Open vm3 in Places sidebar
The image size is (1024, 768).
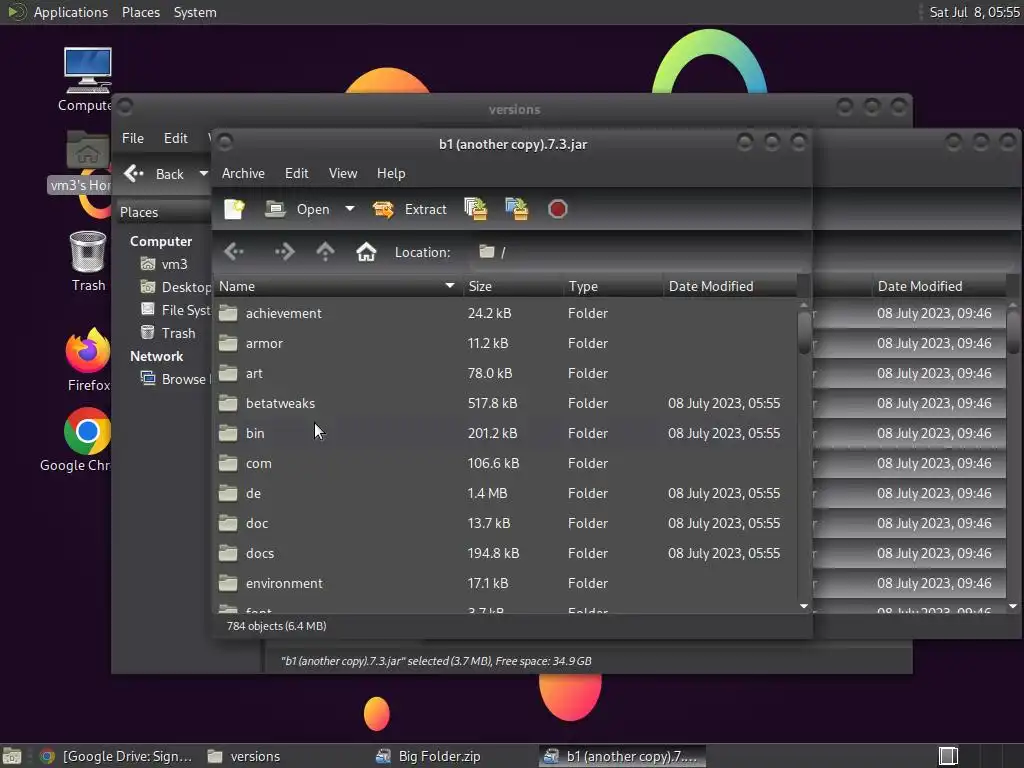click(x=165, y=264)
